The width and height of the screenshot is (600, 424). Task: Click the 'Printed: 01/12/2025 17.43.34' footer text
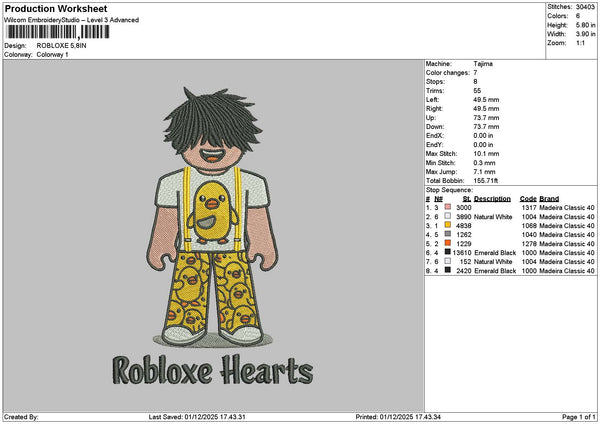pyautogui.click(x=398, y=417)
